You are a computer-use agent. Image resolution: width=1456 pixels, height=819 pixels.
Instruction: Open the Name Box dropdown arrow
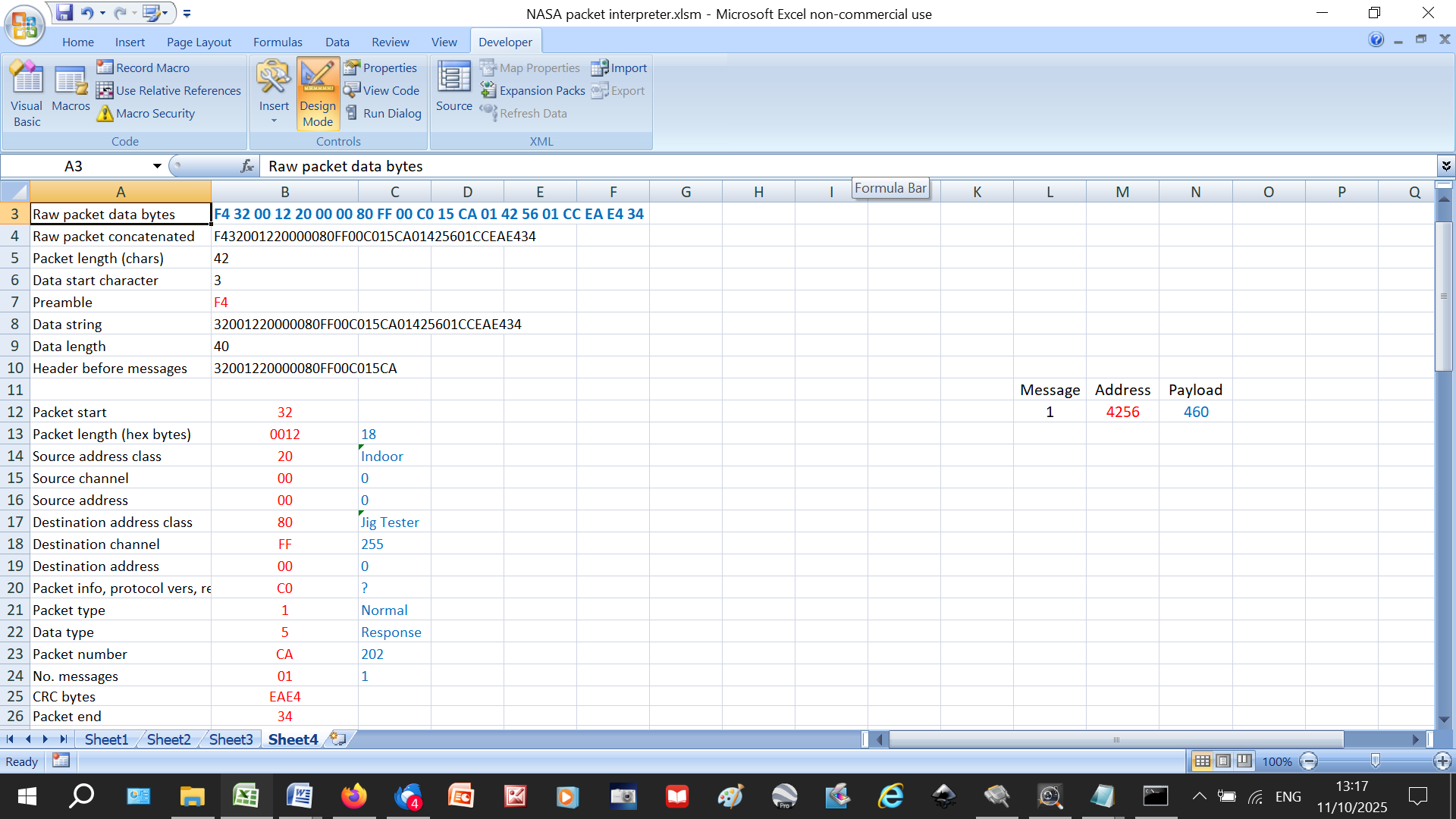pyautogui.click(x=156, y=166)
